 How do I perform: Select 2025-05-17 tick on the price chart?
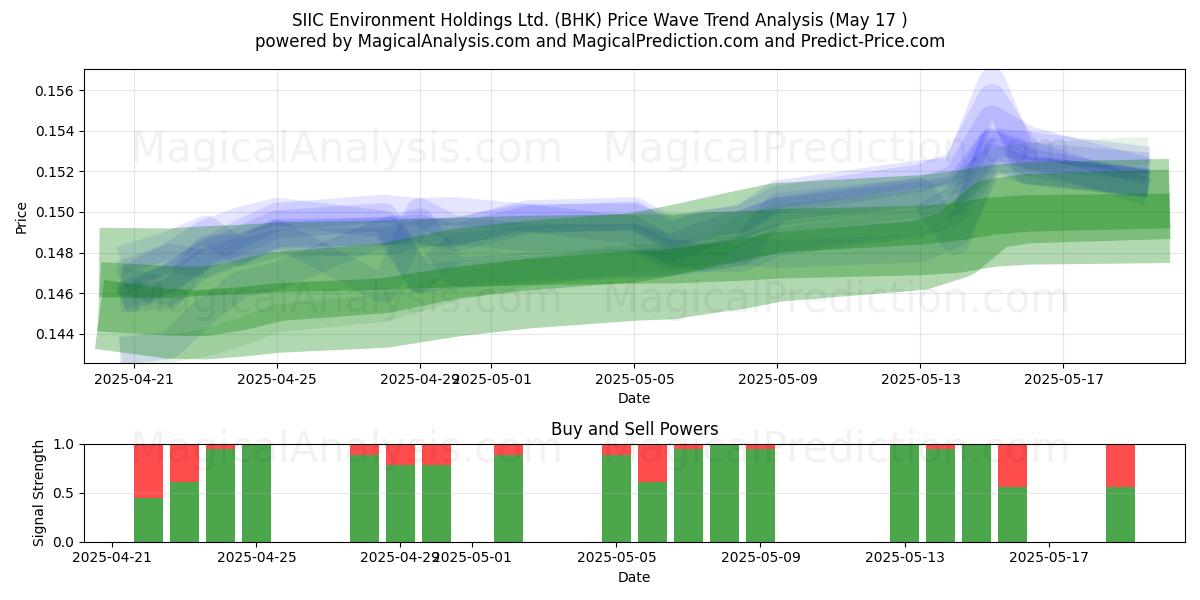1063,379
